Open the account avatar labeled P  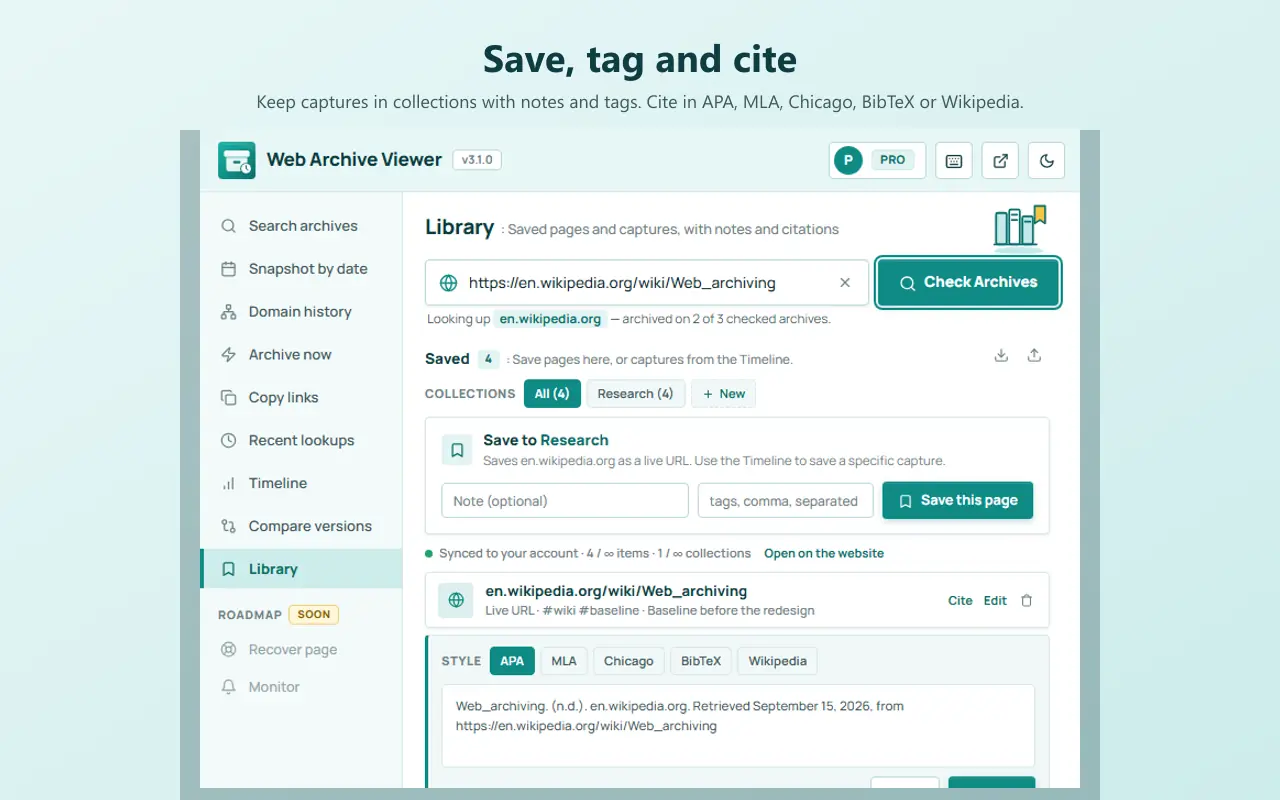(x=848, y=160)
